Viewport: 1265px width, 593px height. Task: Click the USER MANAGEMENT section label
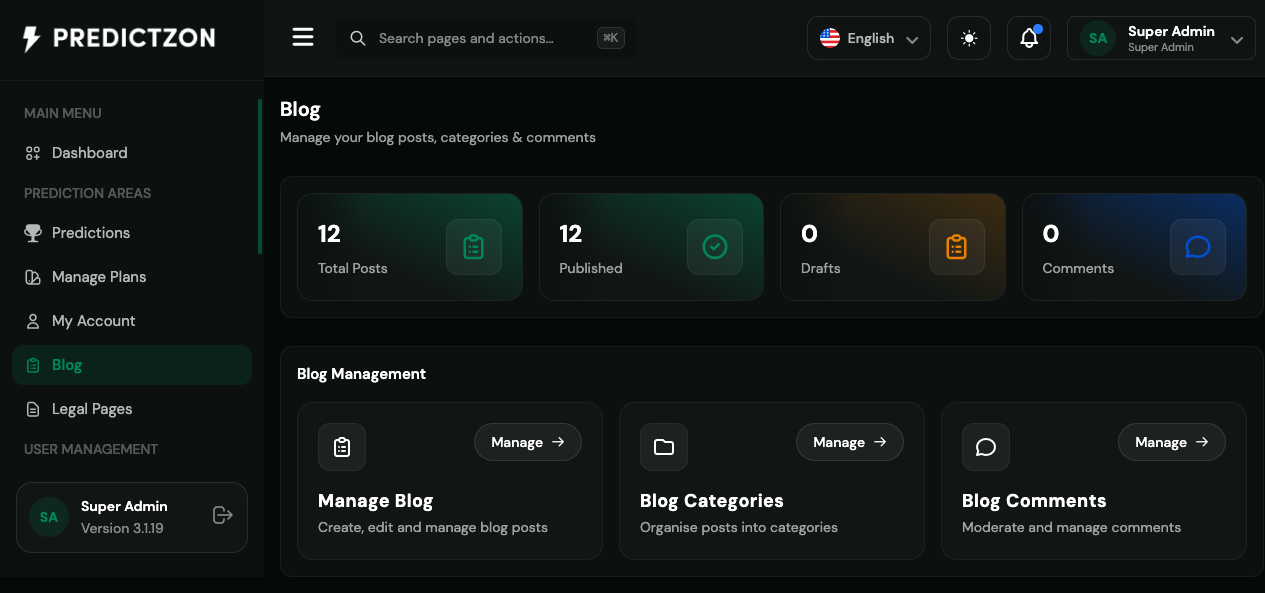(x=91, y=449)
